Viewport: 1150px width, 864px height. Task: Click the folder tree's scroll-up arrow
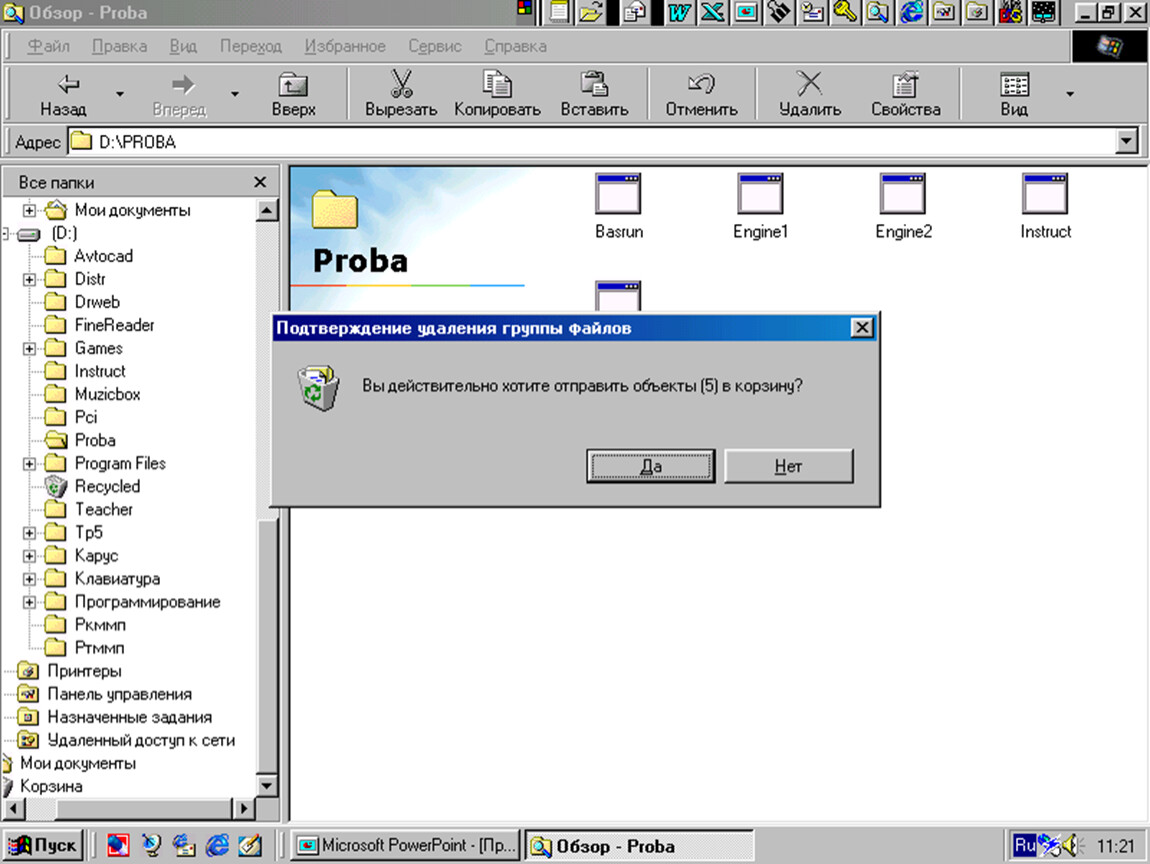click(x=266, y=210)
